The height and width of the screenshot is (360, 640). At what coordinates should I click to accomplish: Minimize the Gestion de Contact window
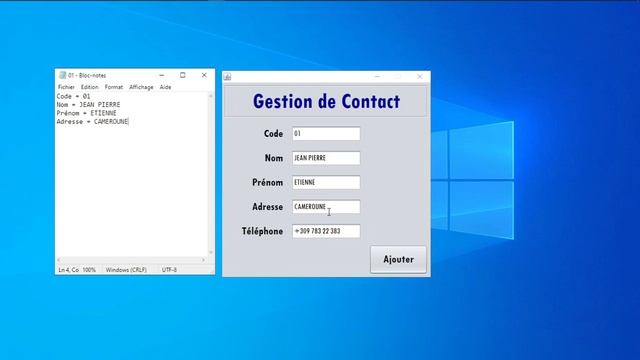377,77
